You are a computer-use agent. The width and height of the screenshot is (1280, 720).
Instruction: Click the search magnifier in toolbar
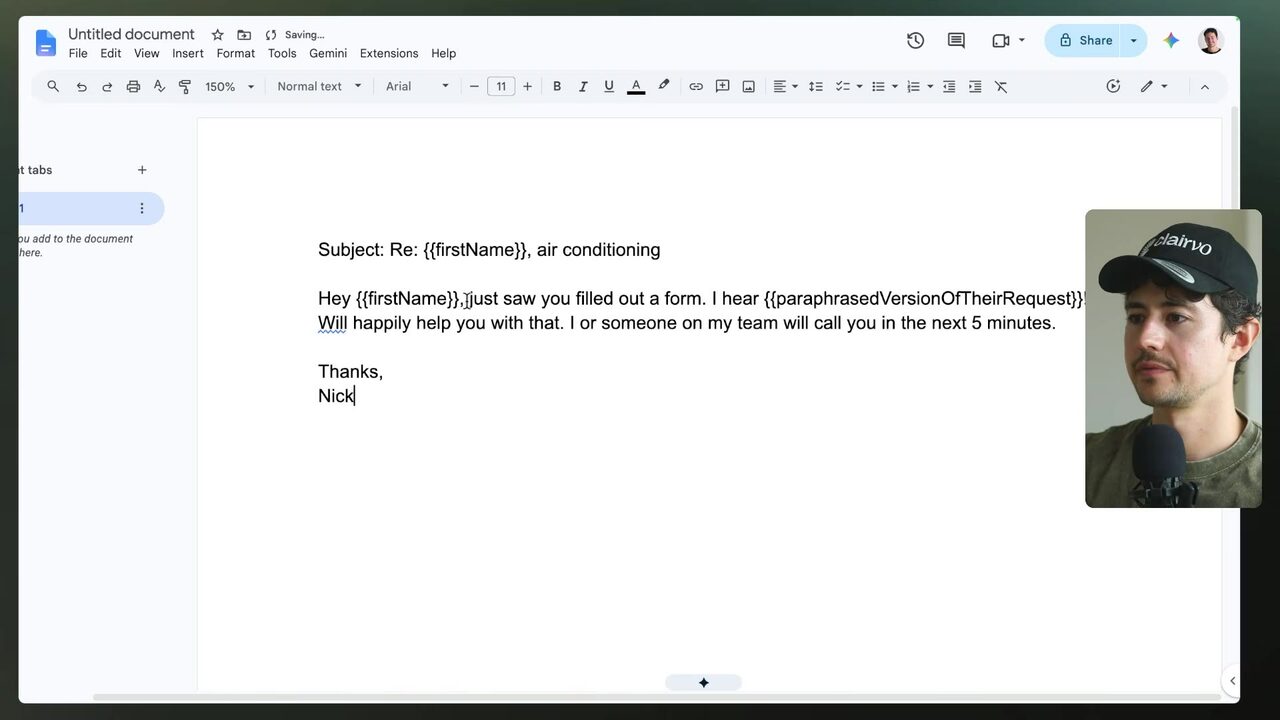click(x=53, y=86)
